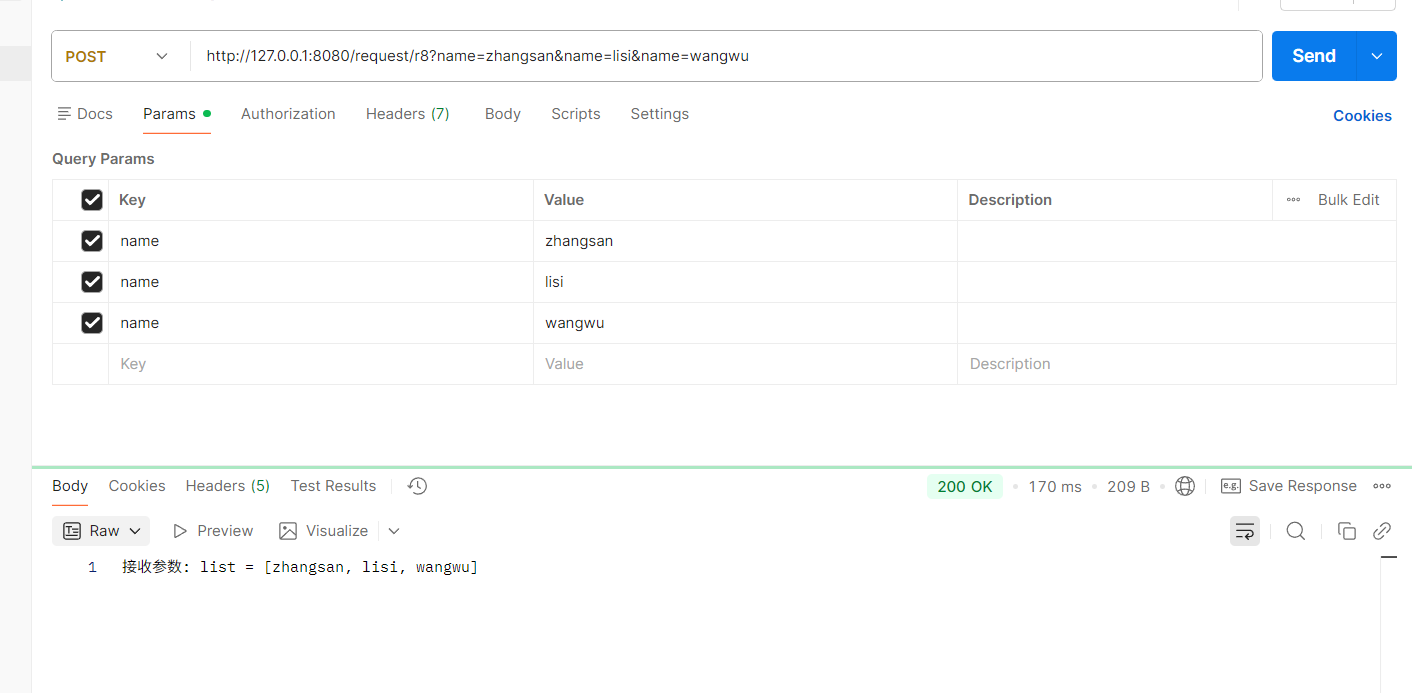
Task: Open the Test Results tab
Action: tap(333, 486)
